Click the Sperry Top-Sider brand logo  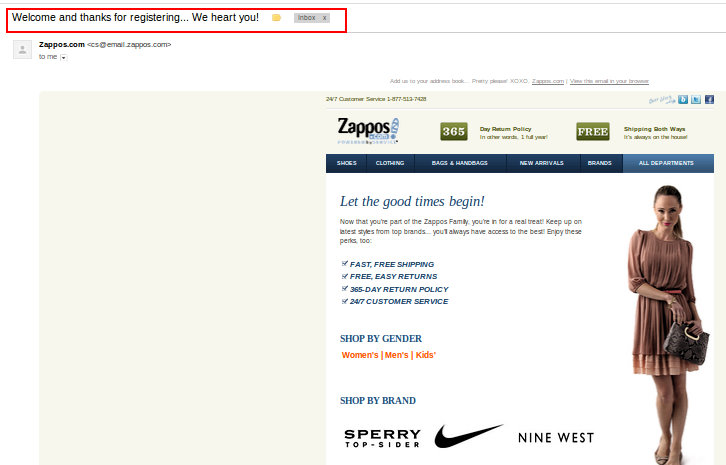point(382,438)
